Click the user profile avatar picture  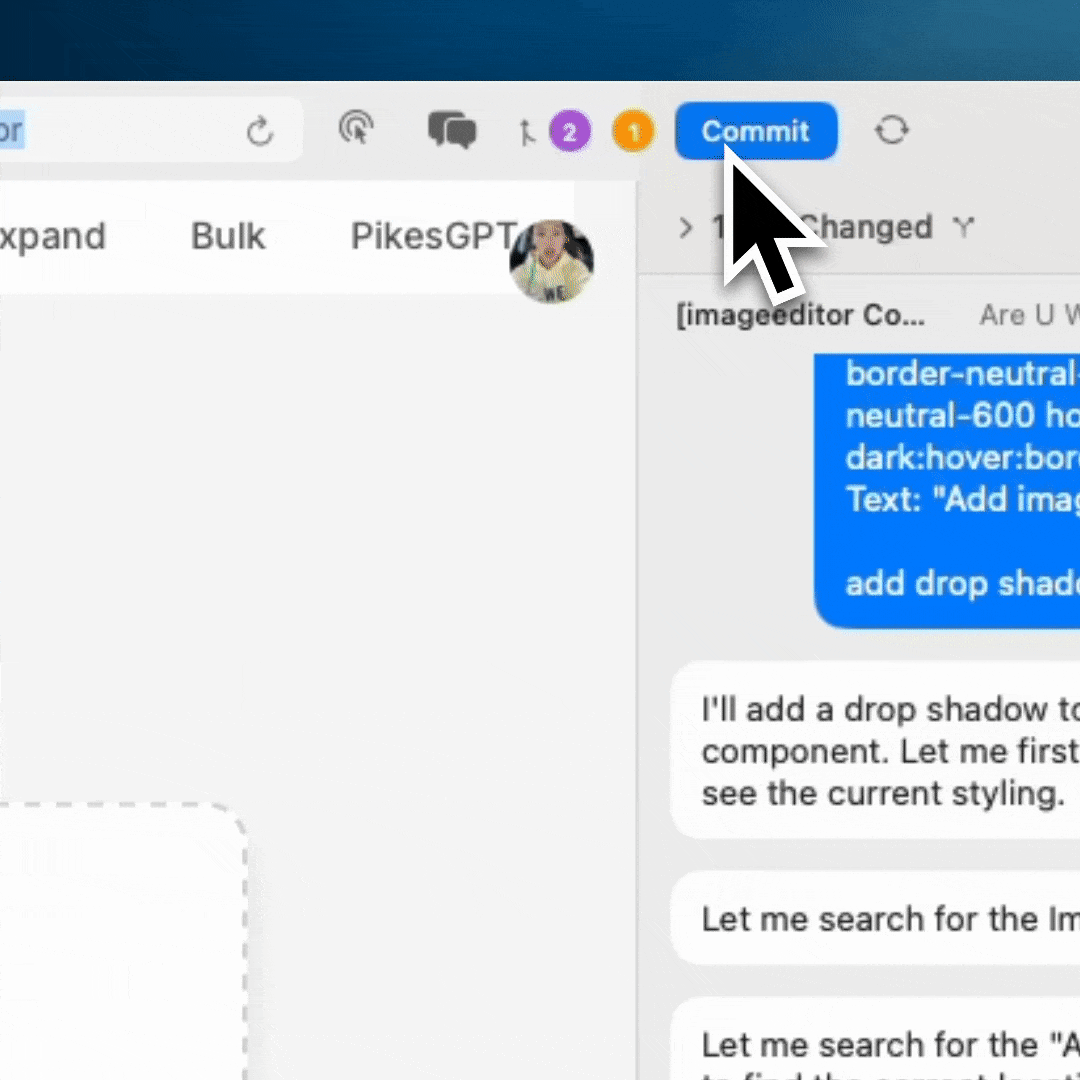[x=551, y=262]
